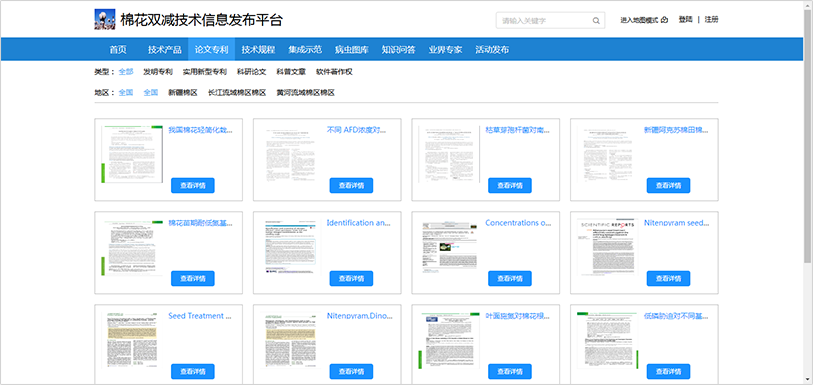Click the search magnifier icon
This screenshot has width=813, height=385.
tap(596, 21)
